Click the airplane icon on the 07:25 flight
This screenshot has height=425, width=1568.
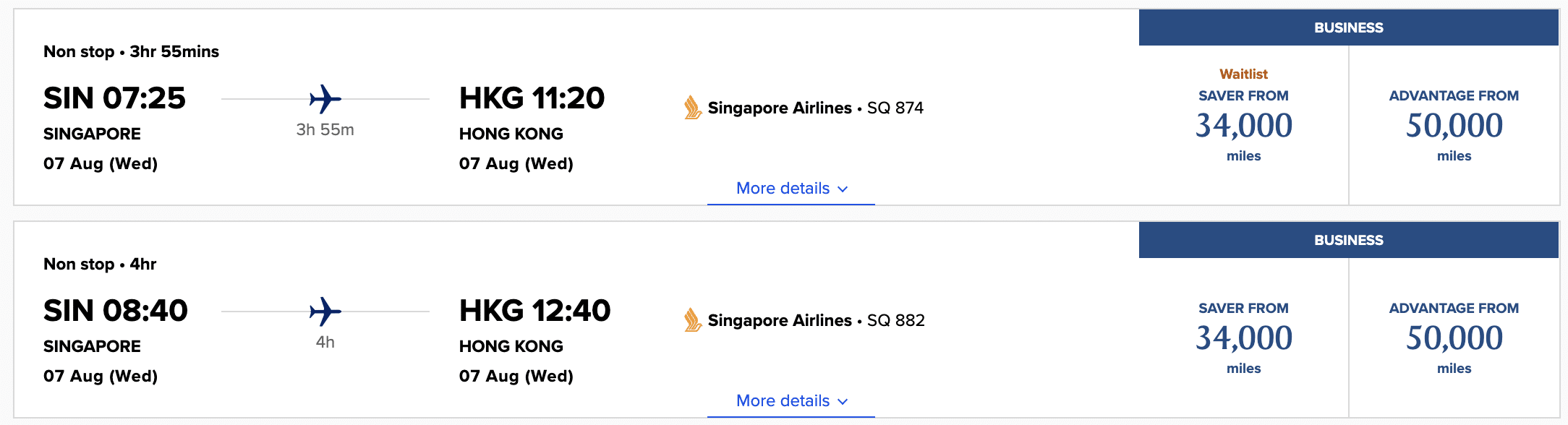(325, 99)
